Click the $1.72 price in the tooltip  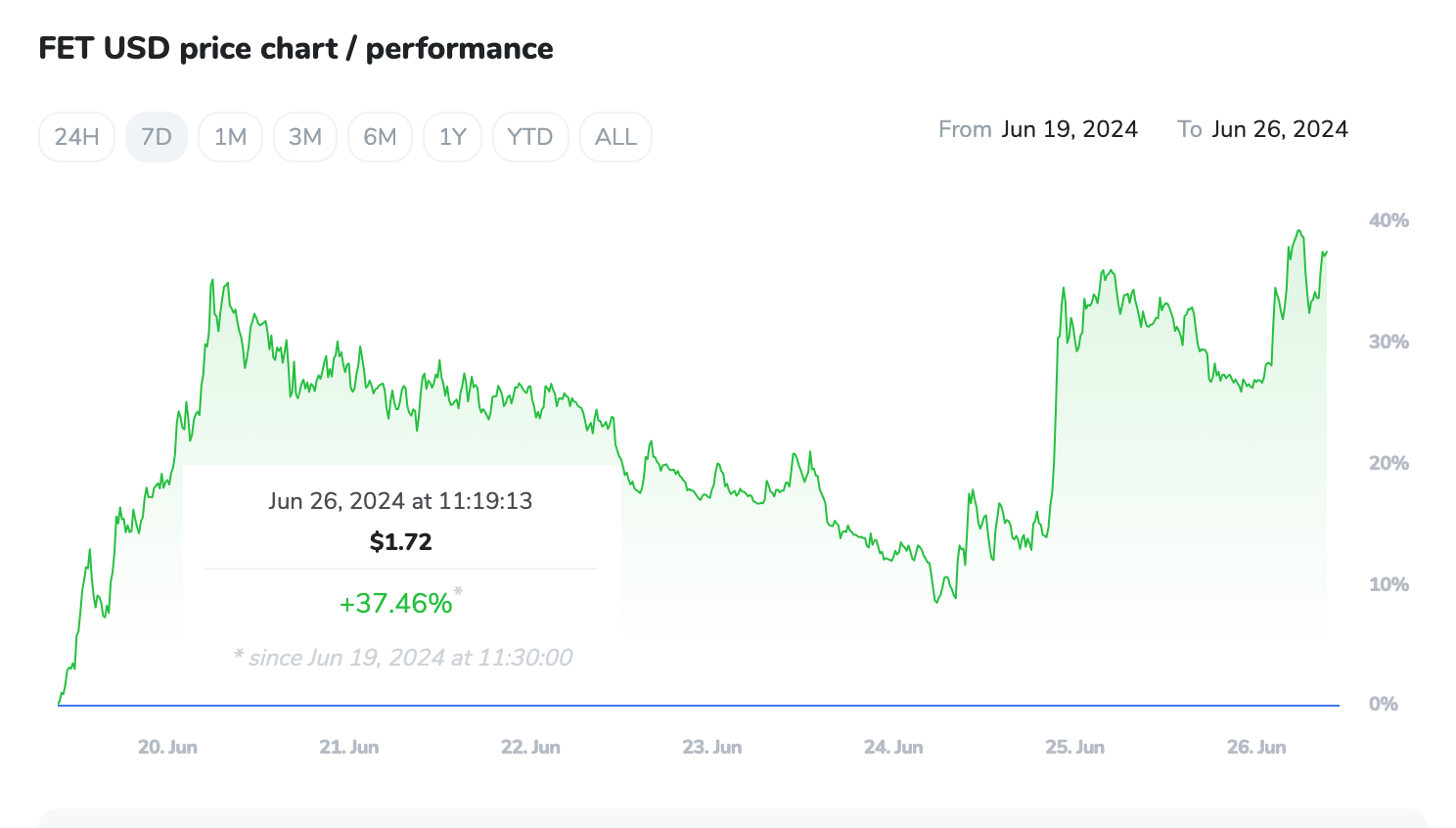pos(400,541)
